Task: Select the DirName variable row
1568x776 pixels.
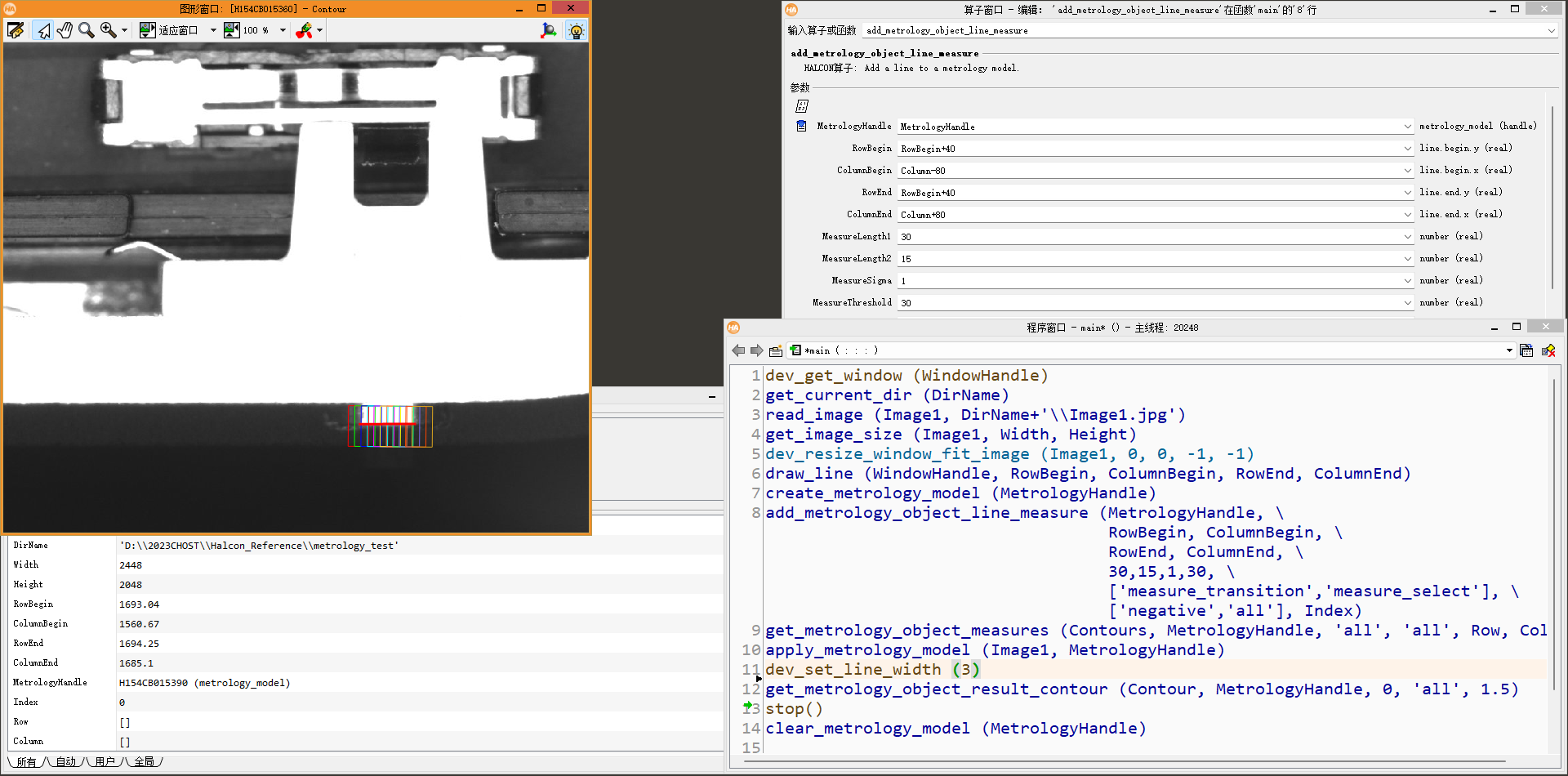Action: (365, 546)
